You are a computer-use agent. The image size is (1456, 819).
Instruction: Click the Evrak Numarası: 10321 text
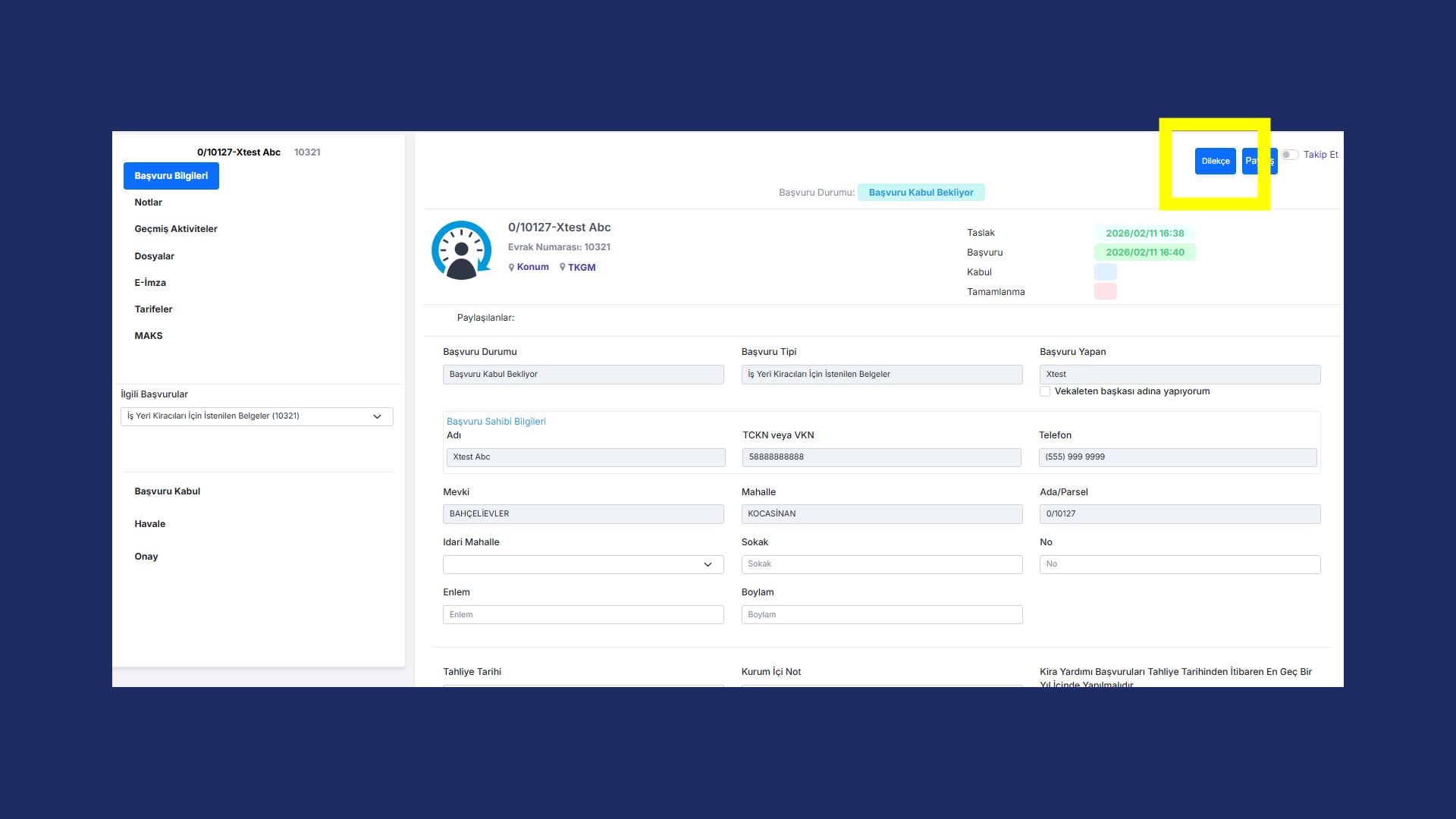[559, 247]
